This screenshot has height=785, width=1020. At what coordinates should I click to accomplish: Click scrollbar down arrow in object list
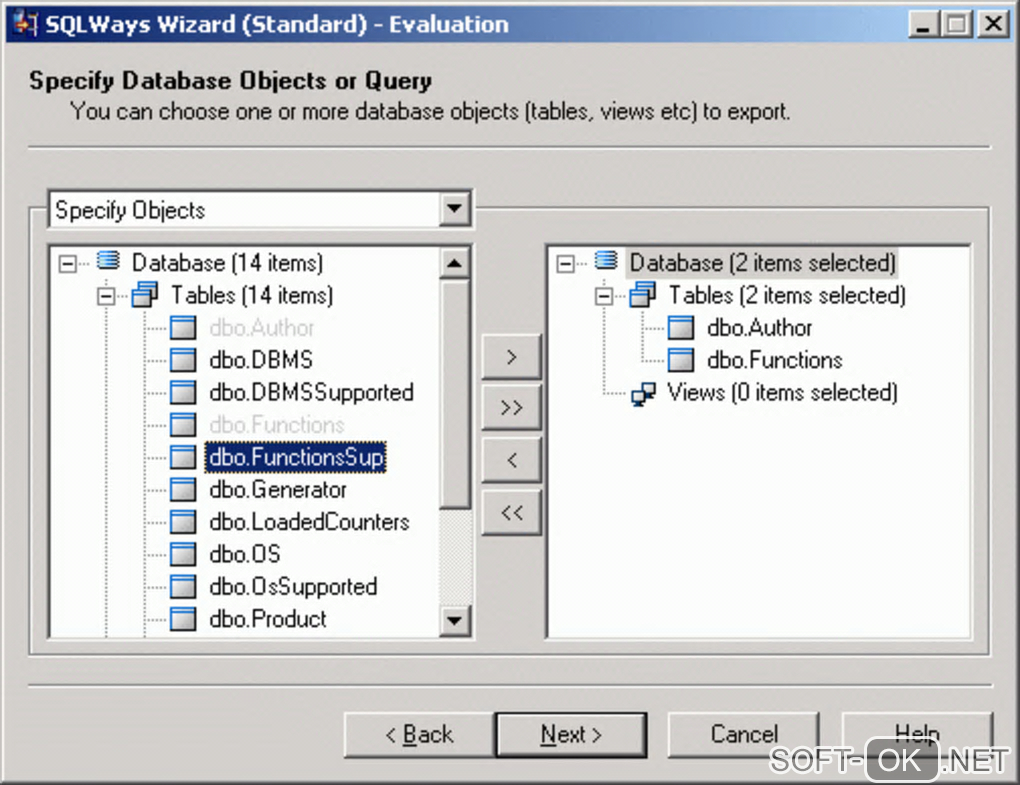454,620
